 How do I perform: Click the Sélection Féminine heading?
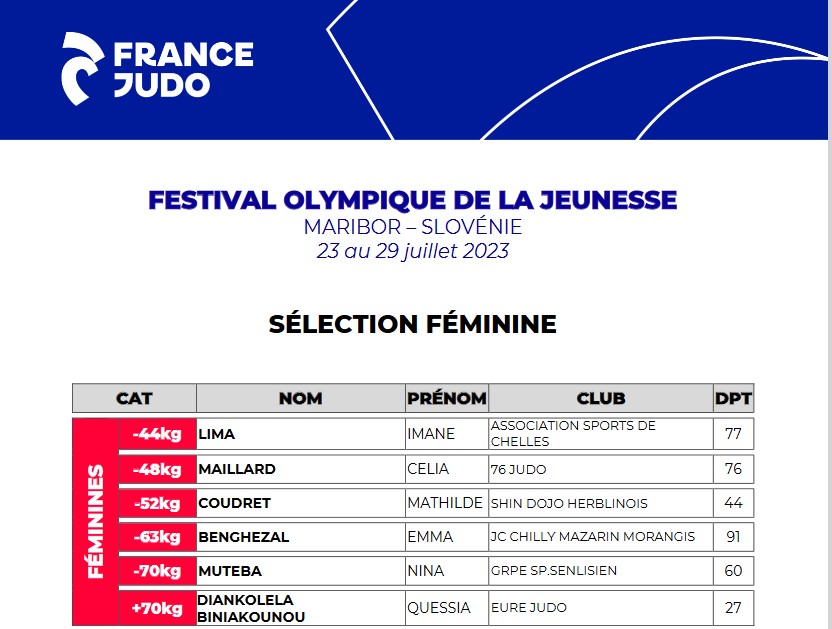(x=413, y=324)
